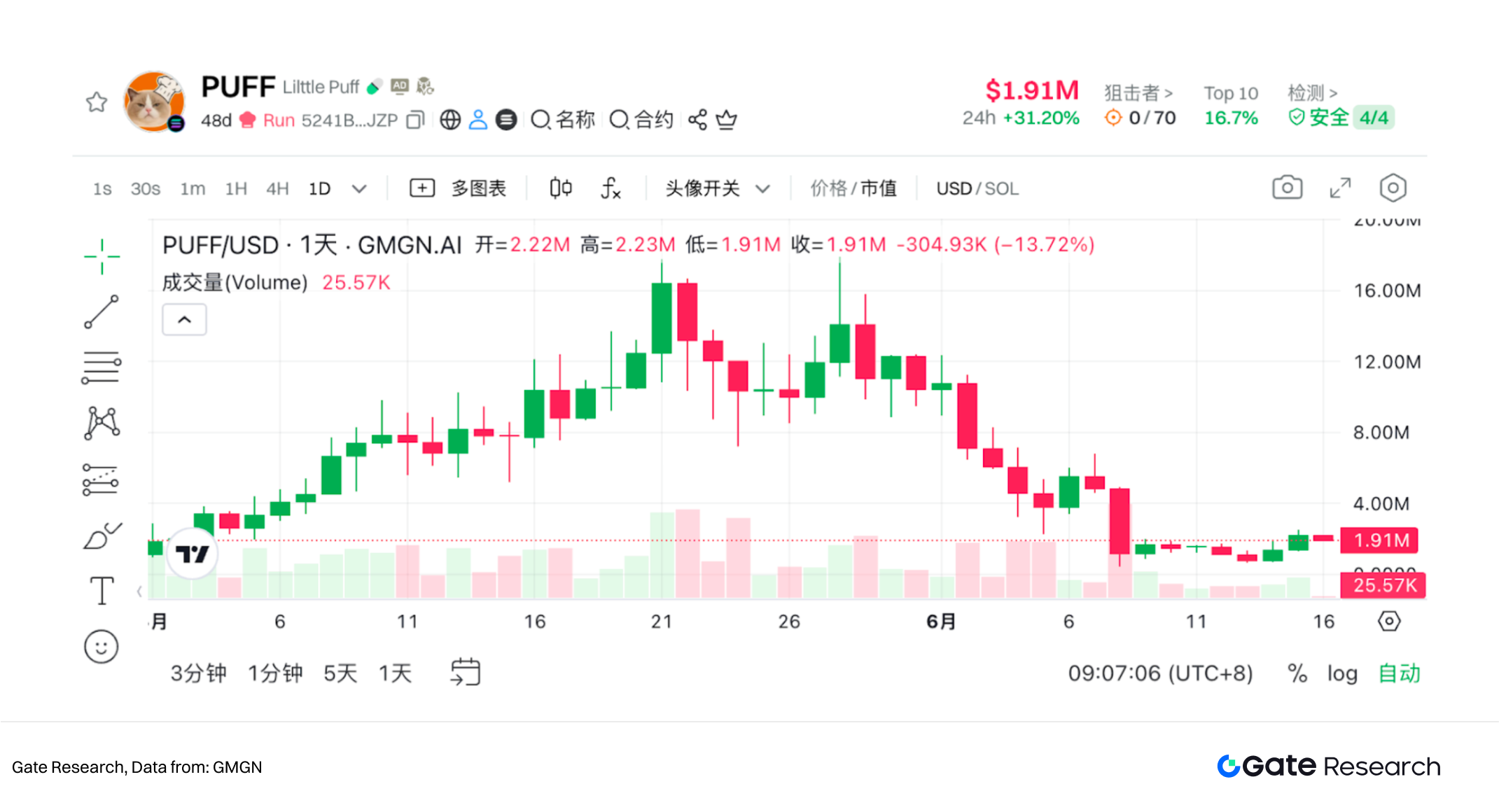Switch to the 4H timeframe

point(277,189)
